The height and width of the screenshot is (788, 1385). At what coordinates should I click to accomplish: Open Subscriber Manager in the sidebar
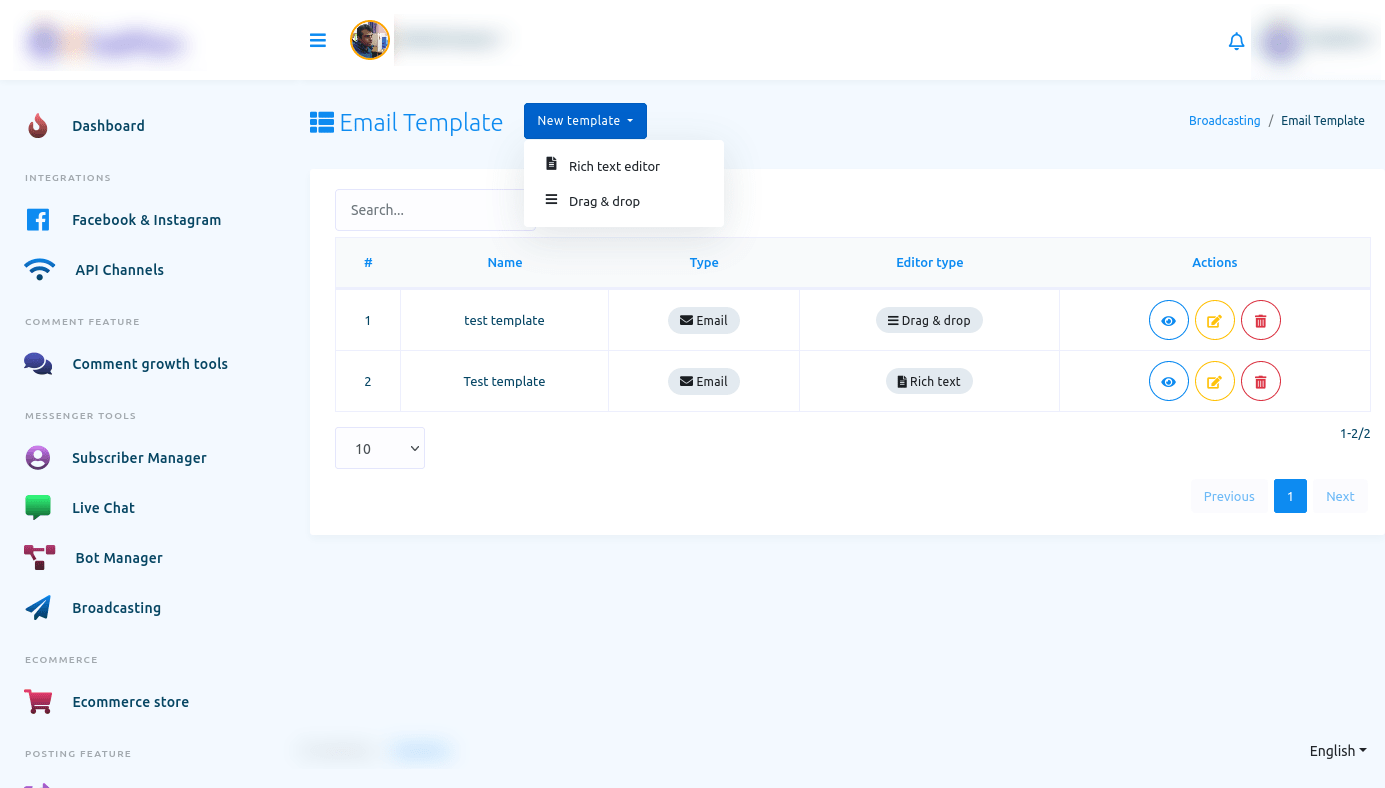(x=139, y=458)
